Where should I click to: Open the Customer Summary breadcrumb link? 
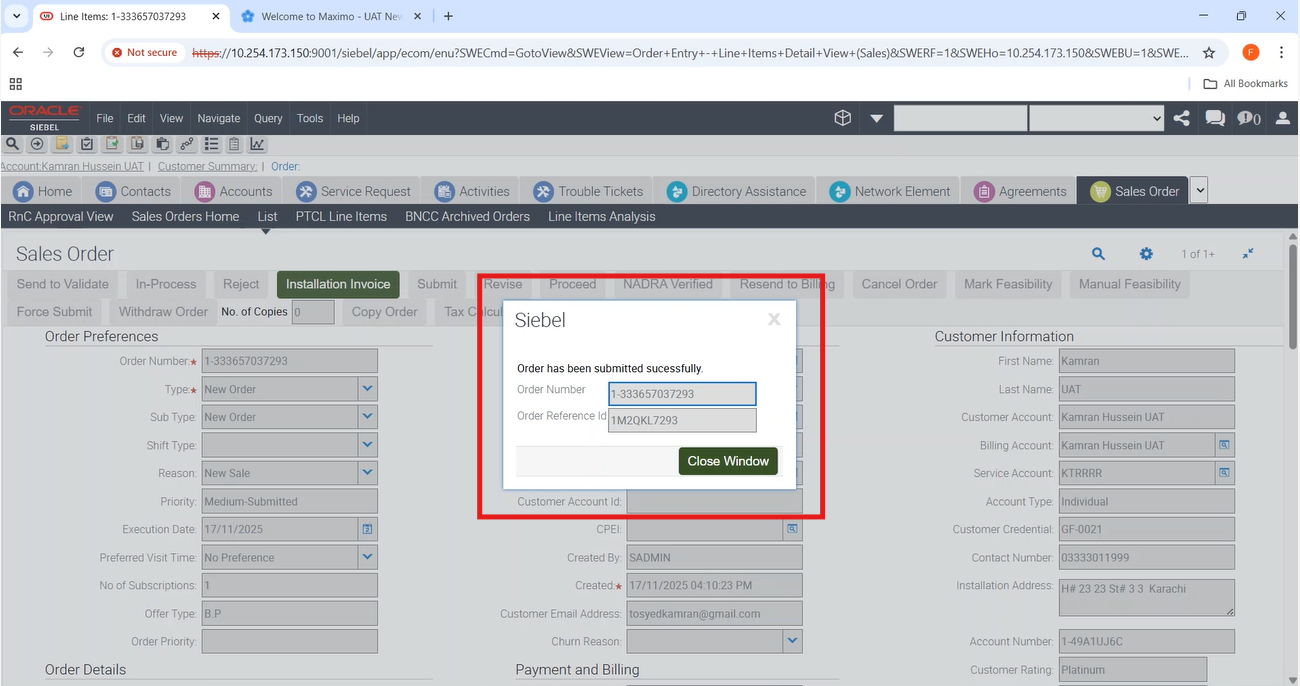(x=207, y=166)
